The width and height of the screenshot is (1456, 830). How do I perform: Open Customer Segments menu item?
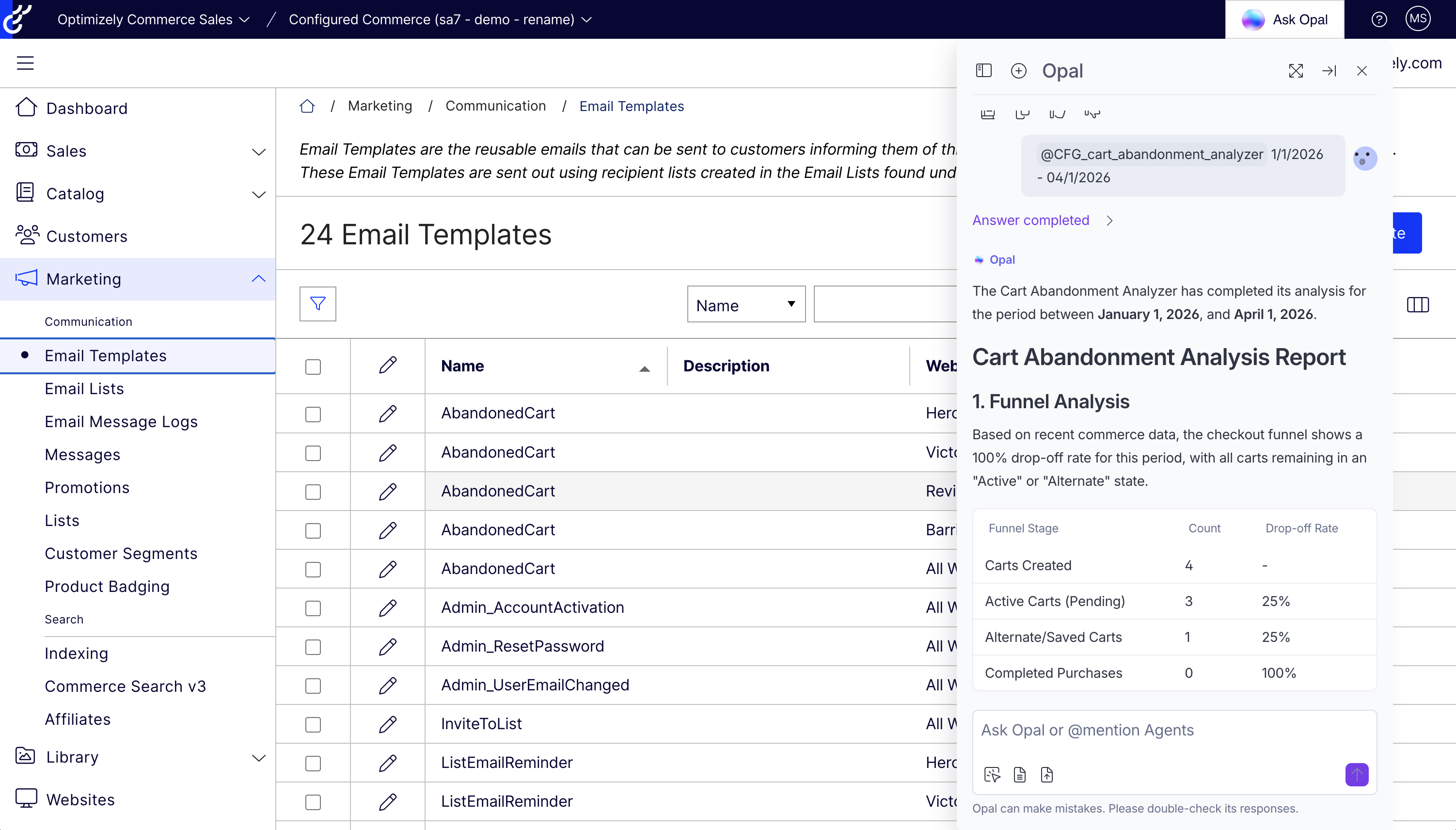[x=121, y=554]
